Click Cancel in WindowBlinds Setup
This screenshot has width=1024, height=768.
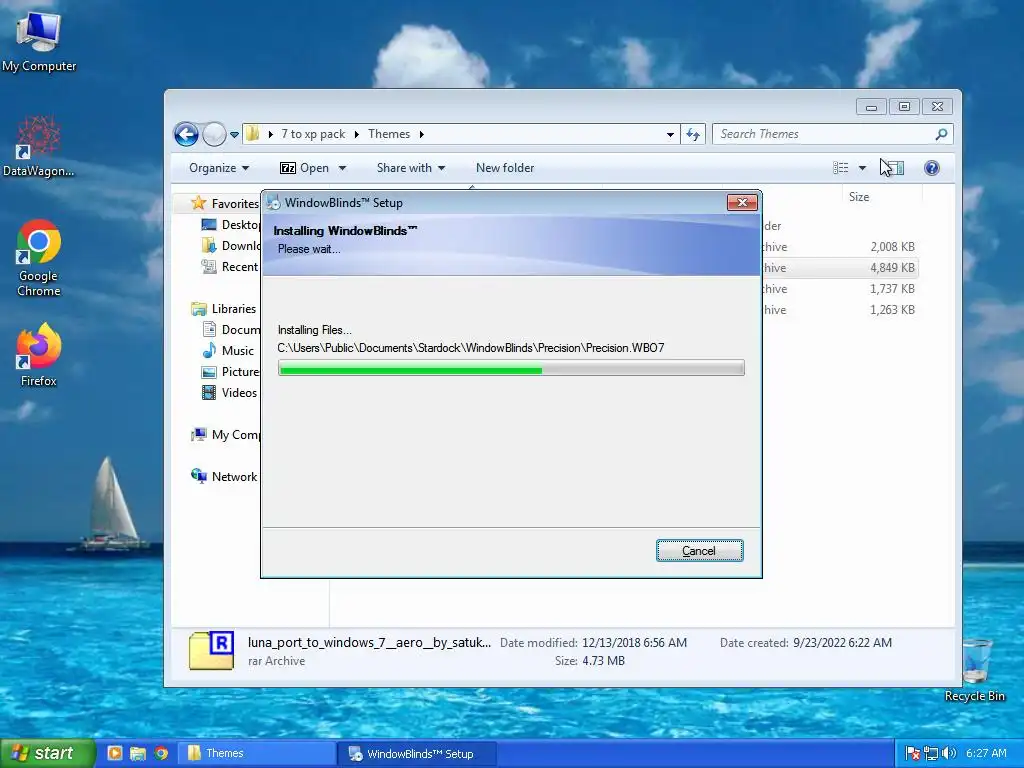[699, 551]
